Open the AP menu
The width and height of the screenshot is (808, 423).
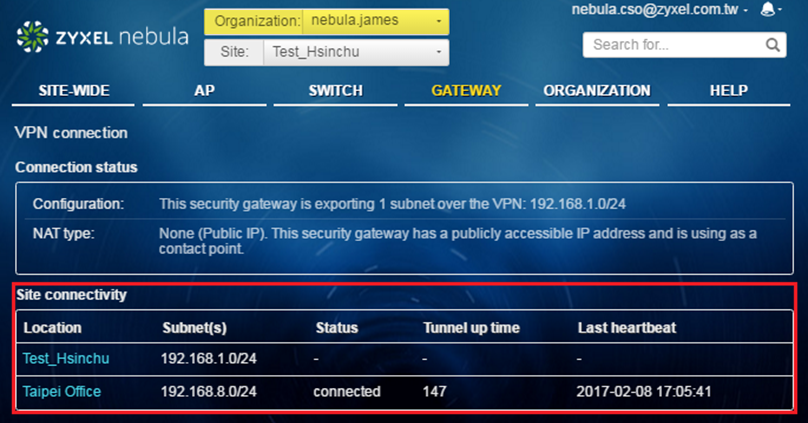(205, 91)
